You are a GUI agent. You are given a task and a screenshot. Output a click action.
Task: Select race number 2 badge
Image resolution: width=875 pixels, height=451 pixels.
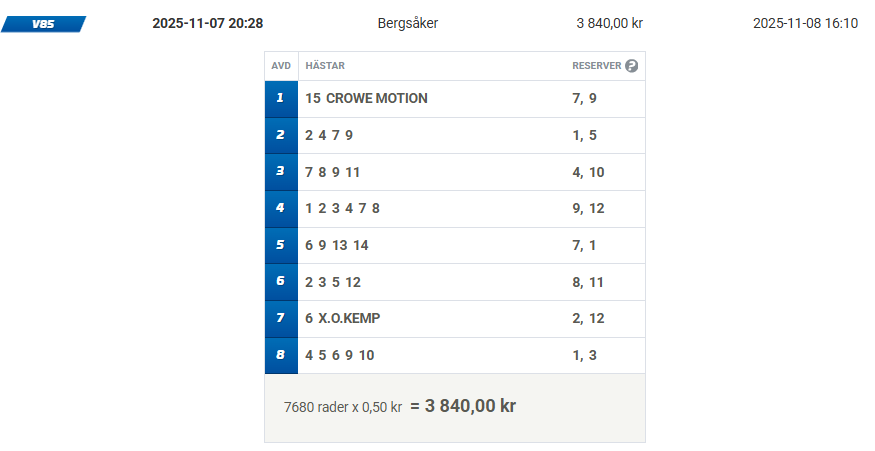click(x=281, y=135)
